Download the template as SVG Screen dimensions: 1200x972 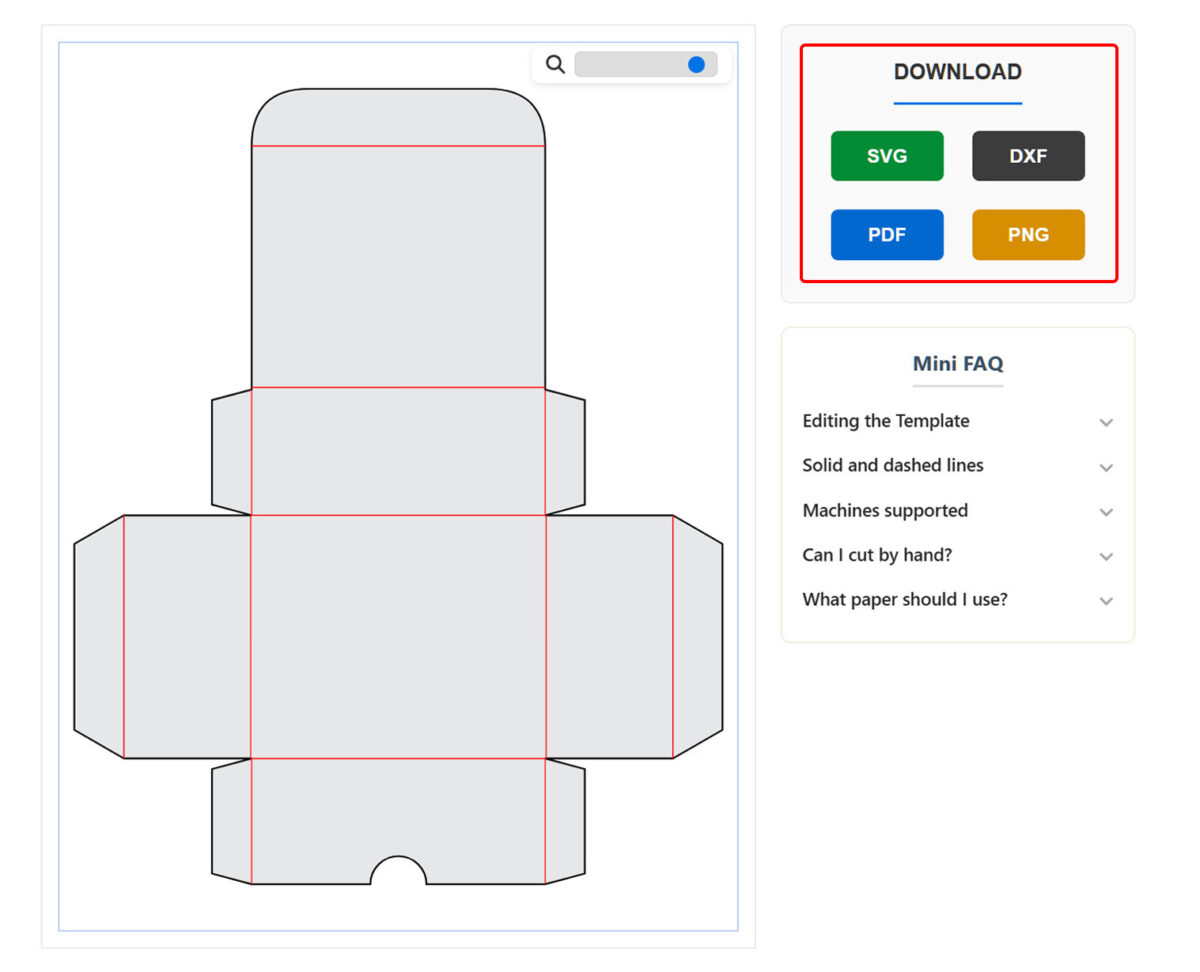point(886,156)
